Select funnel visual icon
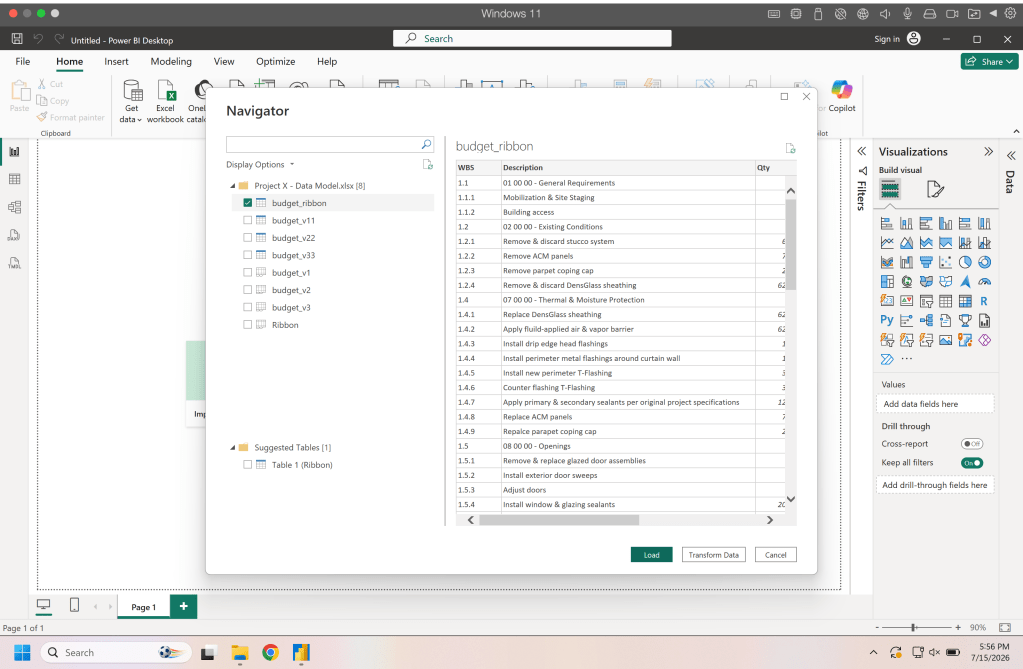This screenshot has width=1023, height=669. [926, 262]
